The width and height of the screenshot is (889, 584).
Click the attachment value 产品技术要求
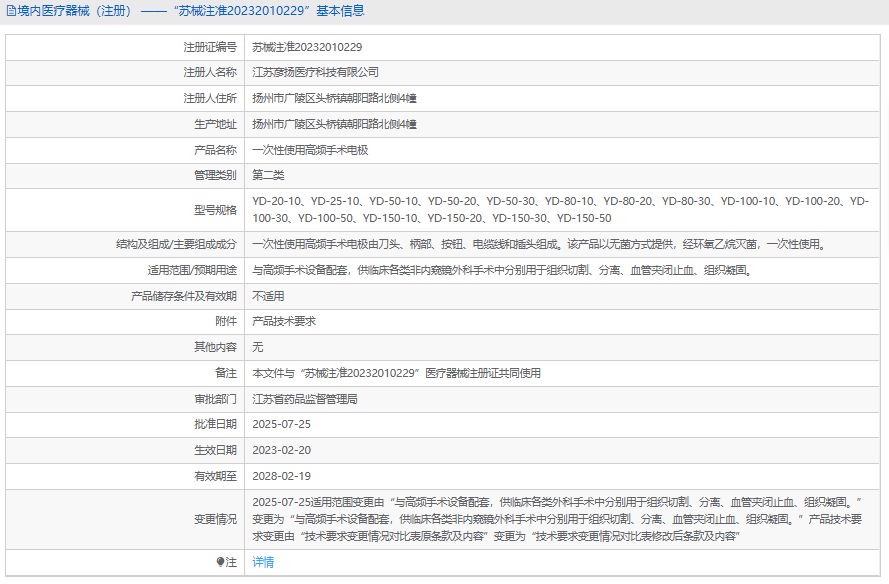[284, 321]
